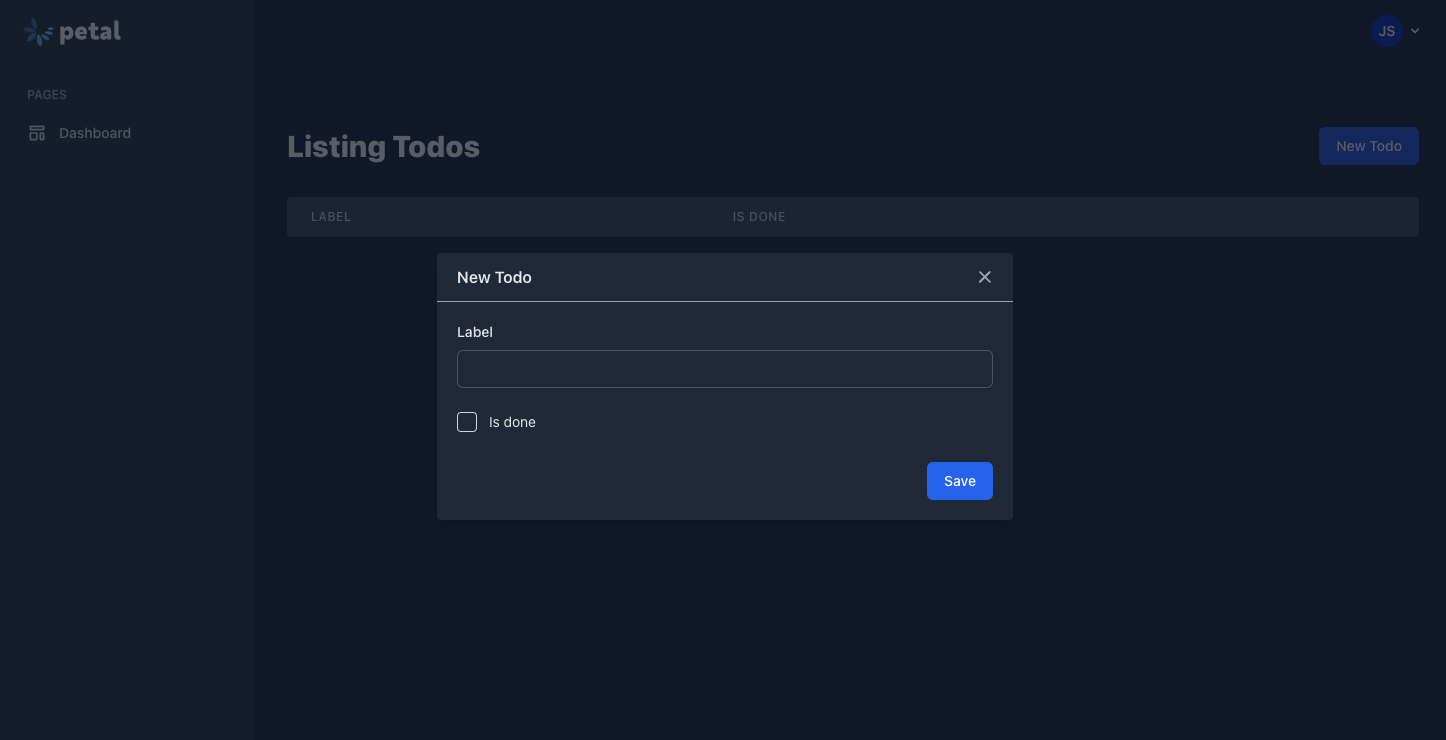Click the New Todo dialog title
This screenshot has height=740, width=1446.
494,277
